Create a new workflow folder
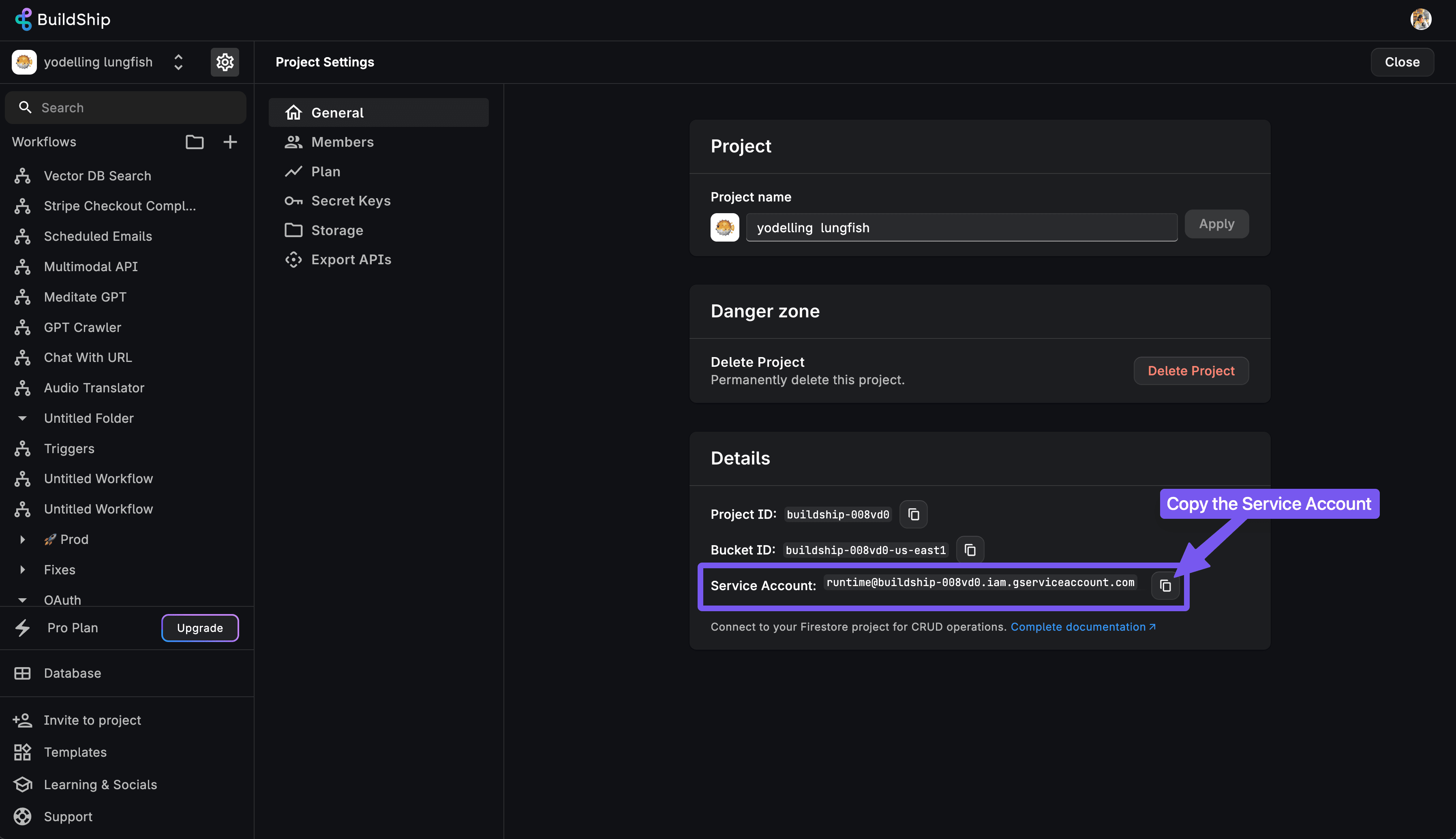Image resolution: width=1456 pixels, height=839 pixels. 194,142
